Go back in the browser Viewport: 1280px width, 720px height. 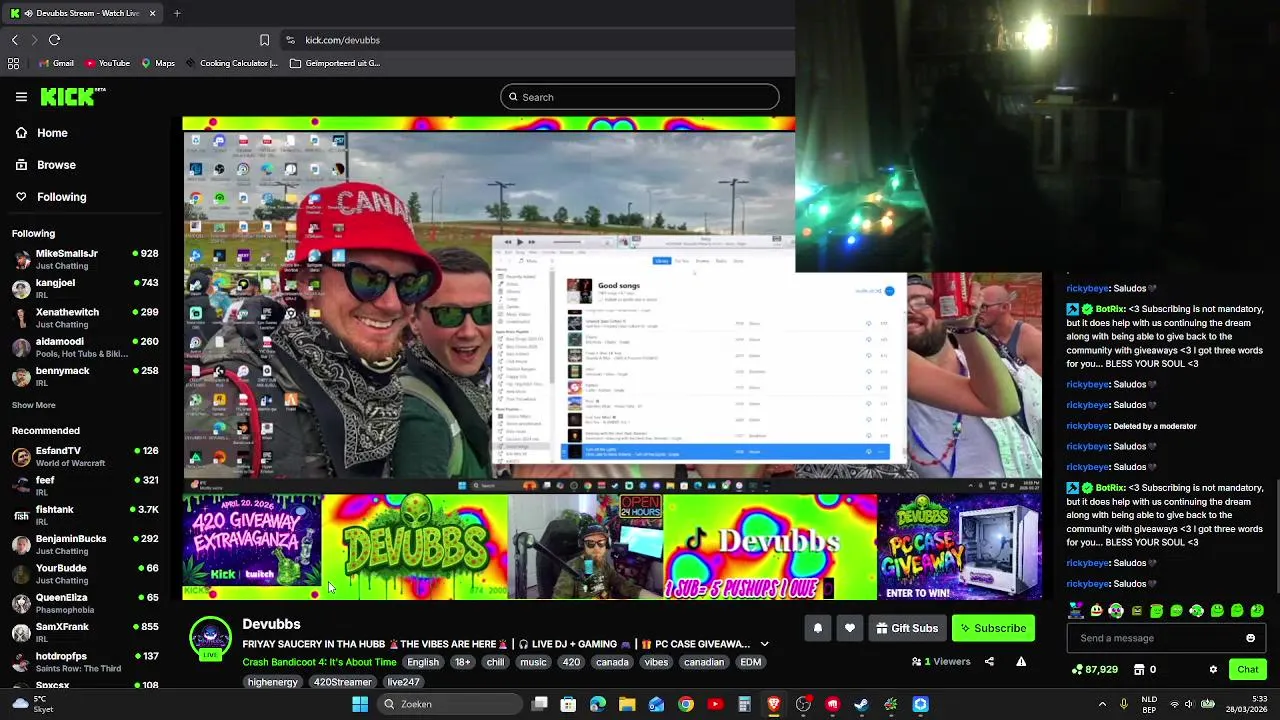(14, 40)
